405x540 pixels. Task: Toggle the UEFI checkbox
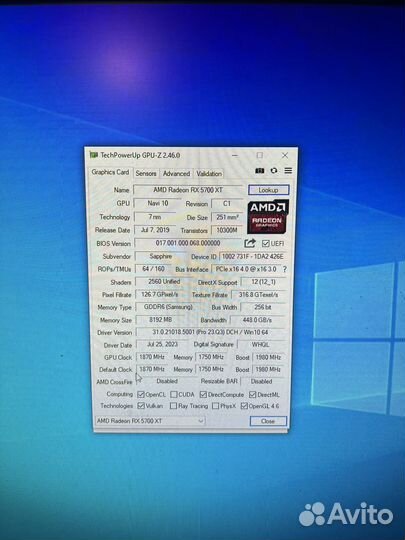(265, 243)
